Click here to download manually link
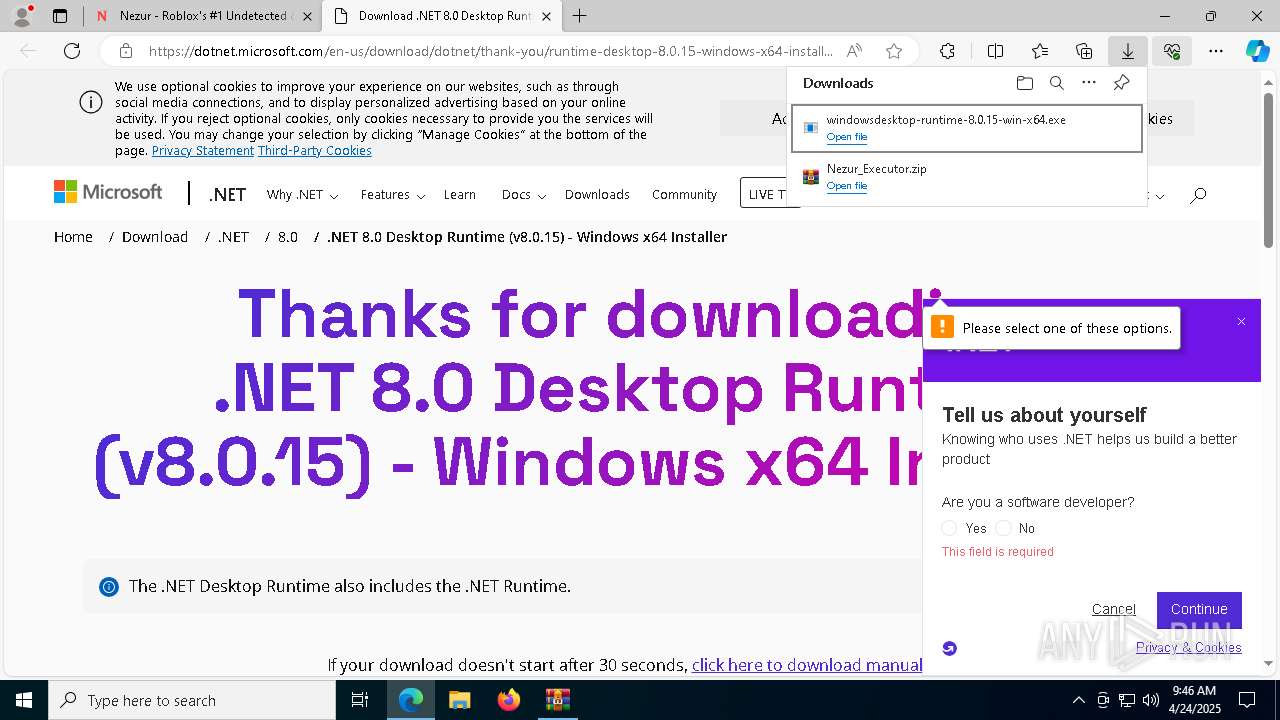The width and height of the screenshot is (1280, 720). click(x=806, y=665)
